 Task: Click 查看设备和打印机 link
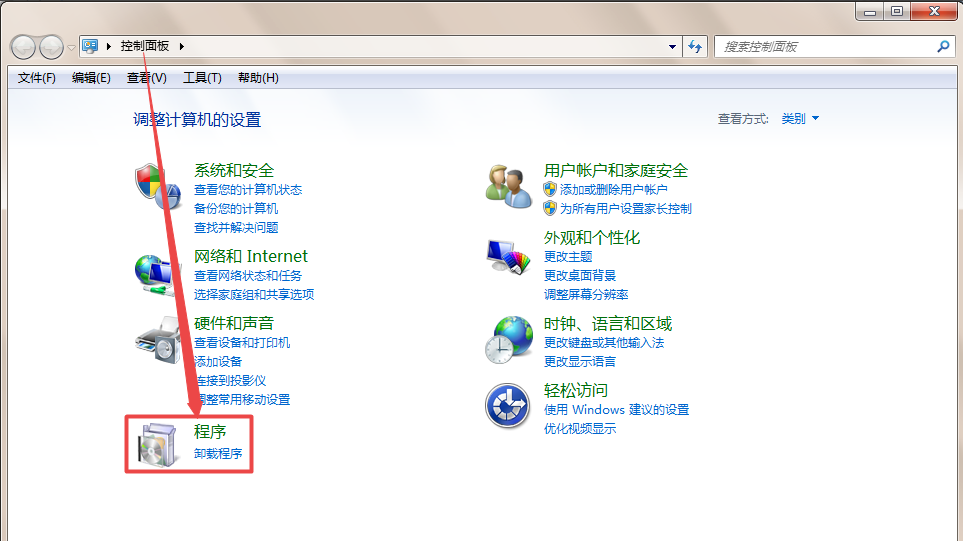(x=242, y=343)
